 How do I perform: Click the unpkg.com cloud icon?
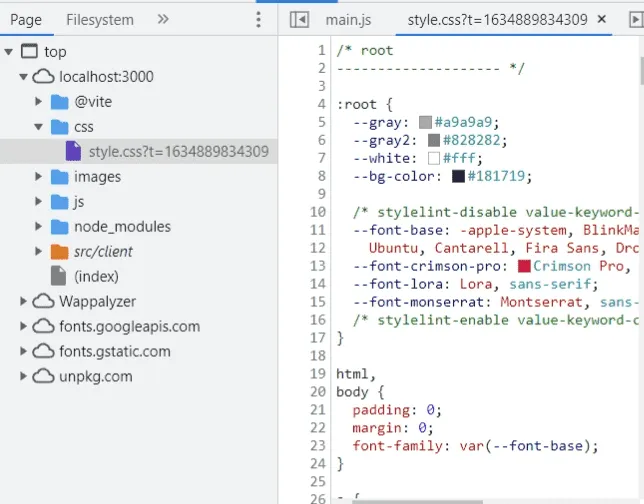43,376
